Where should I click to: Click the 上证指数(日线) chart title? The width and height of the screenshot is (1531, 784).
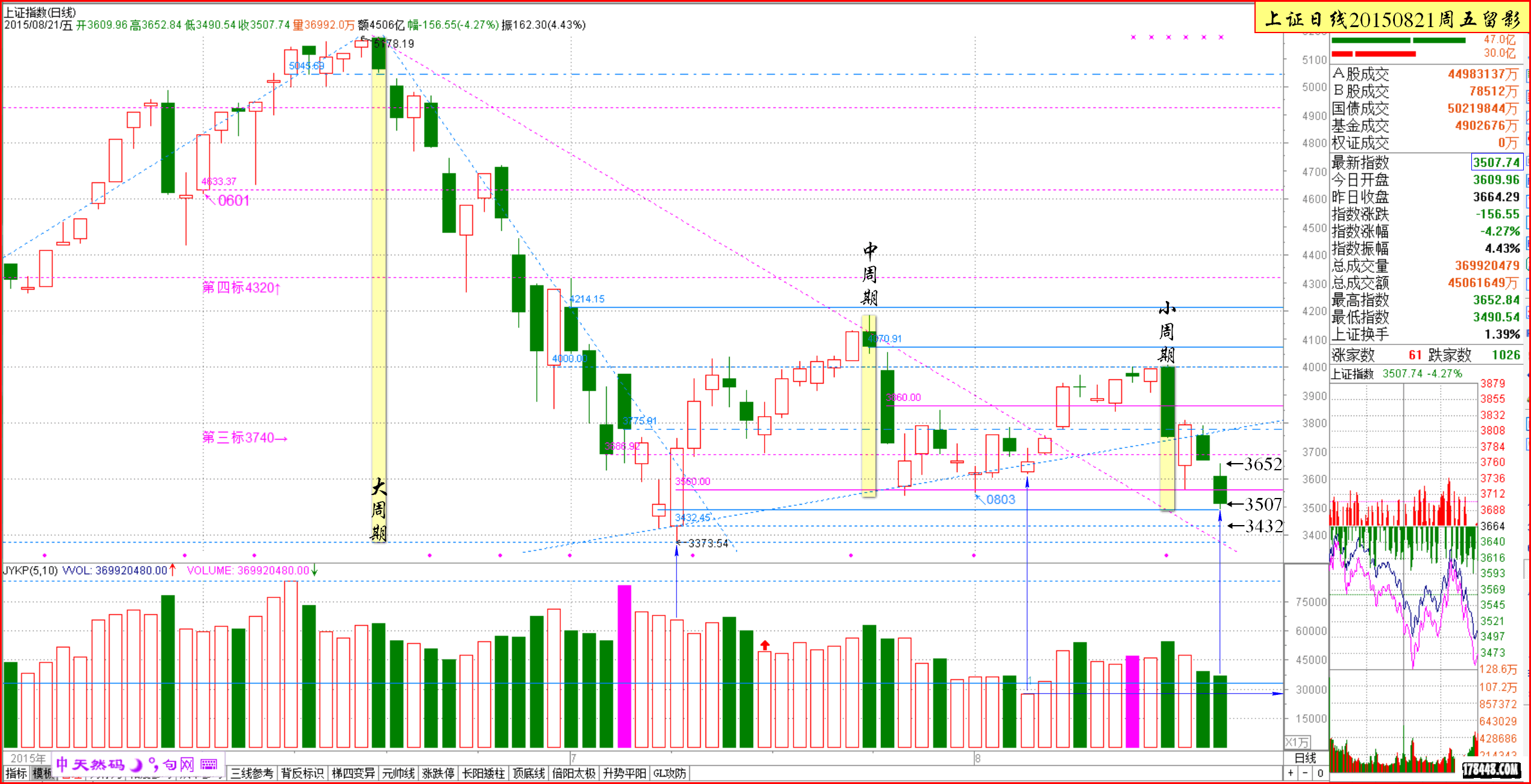(x=40, y=11)
